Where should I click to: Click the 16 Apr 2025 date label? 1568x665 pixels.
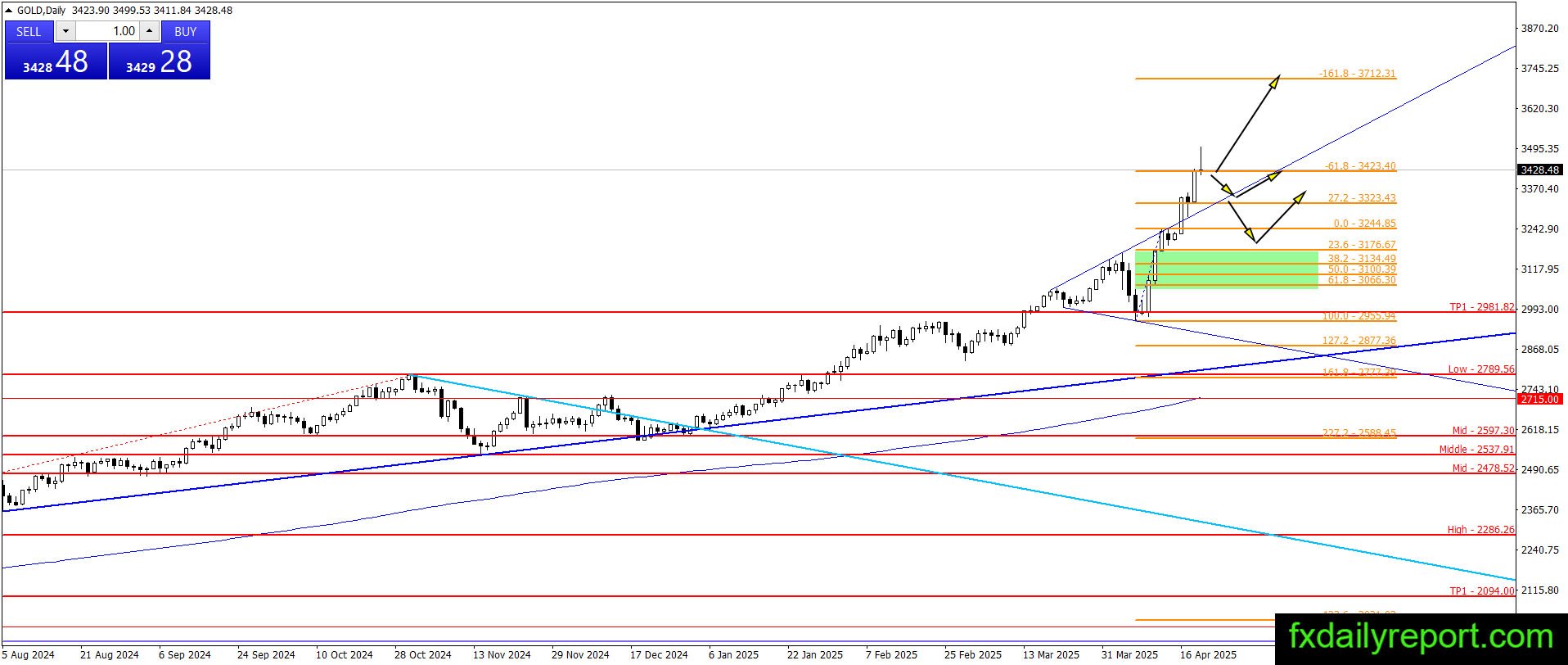point(1209,655)
